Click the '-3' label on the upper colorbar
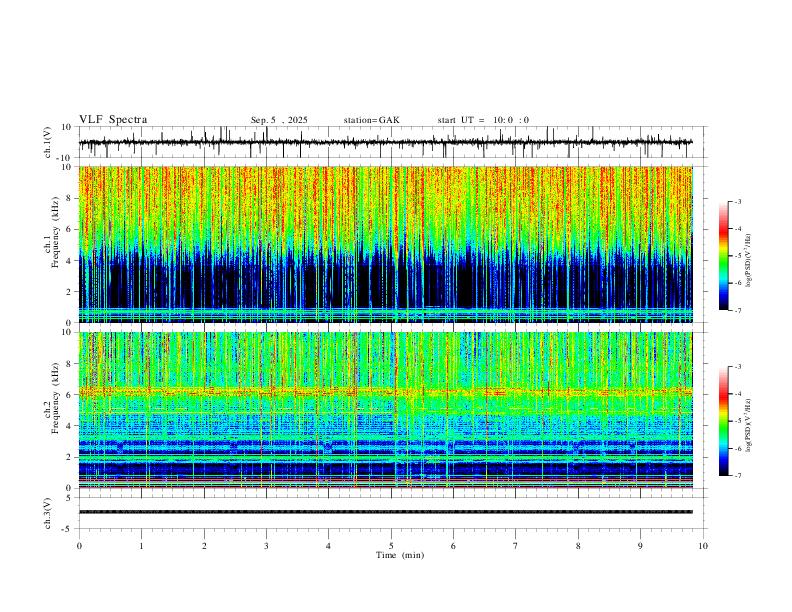 pos(738,201)
